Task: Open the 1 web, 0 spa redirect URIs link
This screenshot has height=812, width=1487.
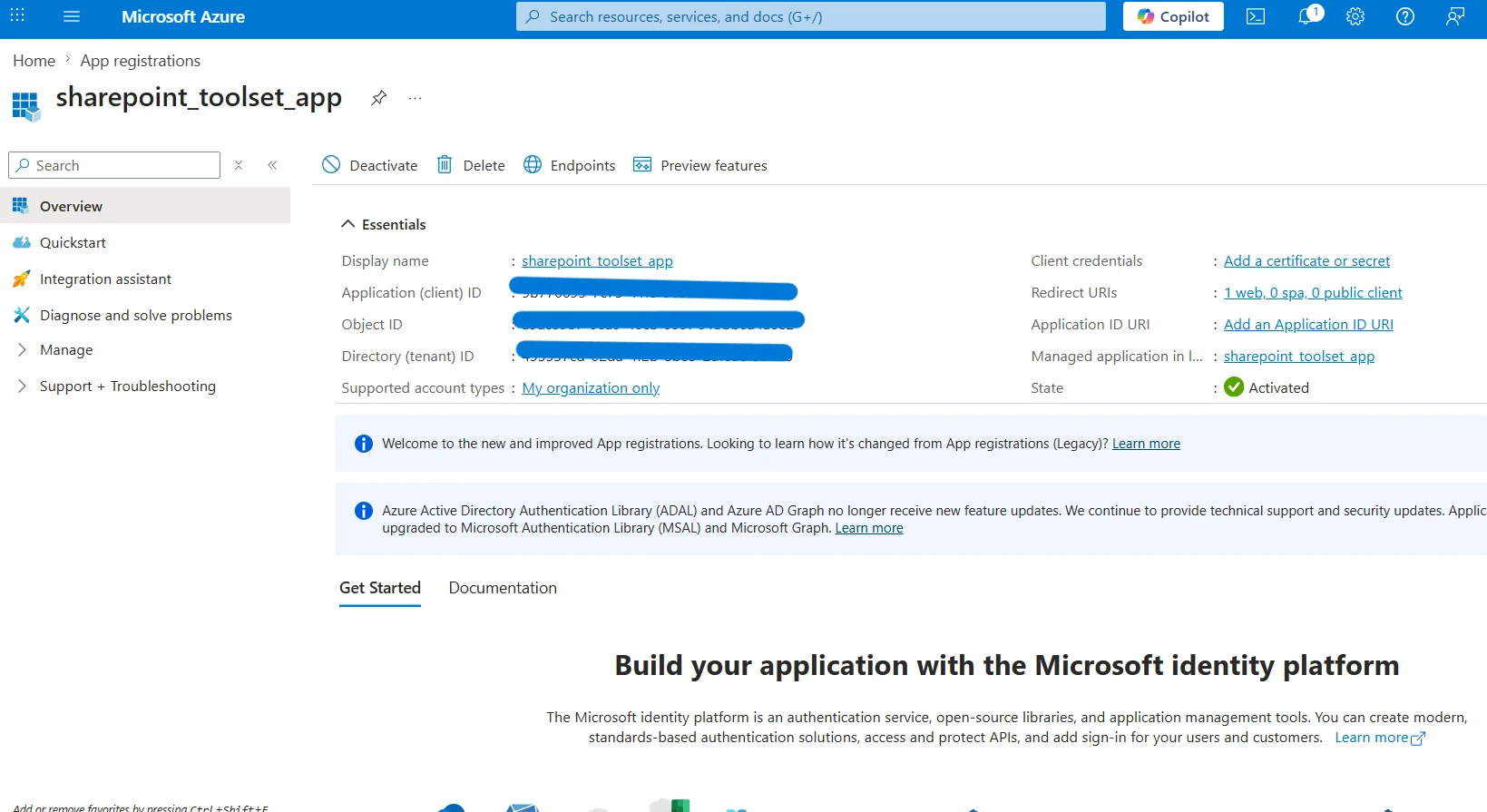Action: (1313, 293)
